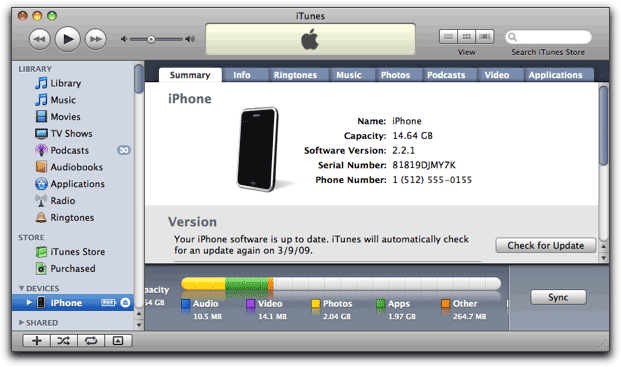Toggle shuffle mode
Viewport: 621px width, 367px height.
click(x=64, y=340)
